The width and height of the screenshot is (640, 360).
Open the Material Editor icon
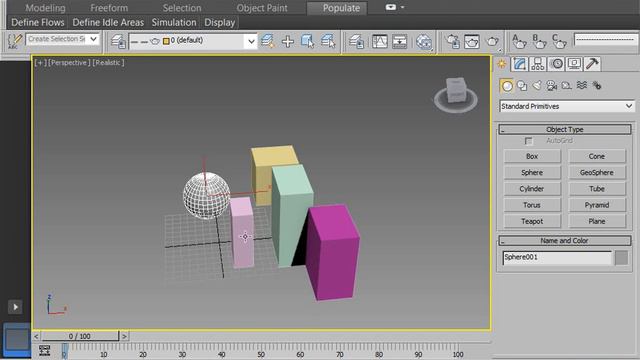[x=424, y=41]
